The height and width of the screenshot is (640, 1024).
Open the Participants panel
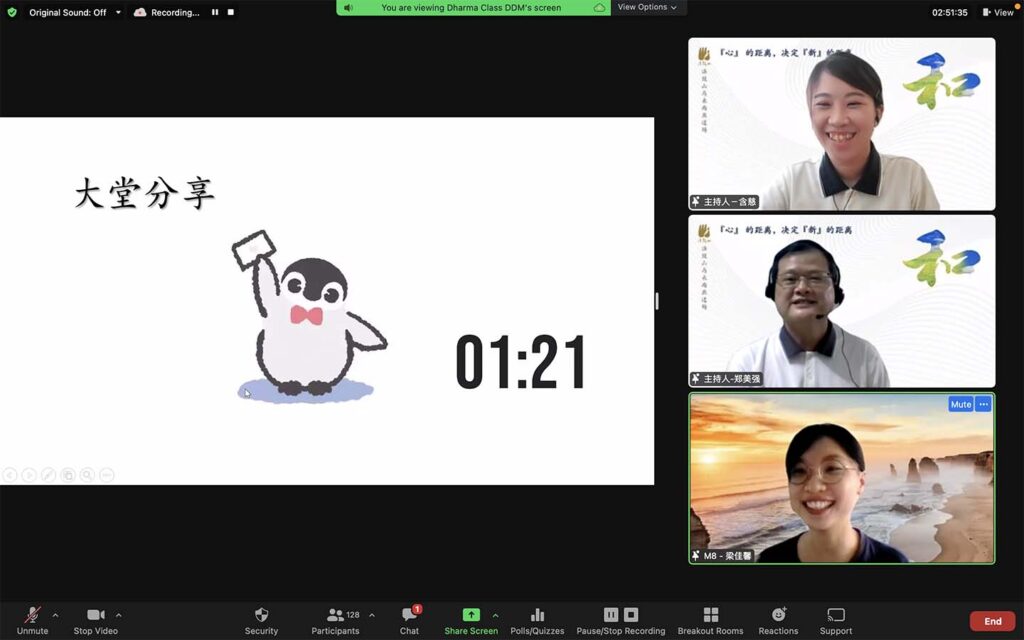tap(336, 620)
